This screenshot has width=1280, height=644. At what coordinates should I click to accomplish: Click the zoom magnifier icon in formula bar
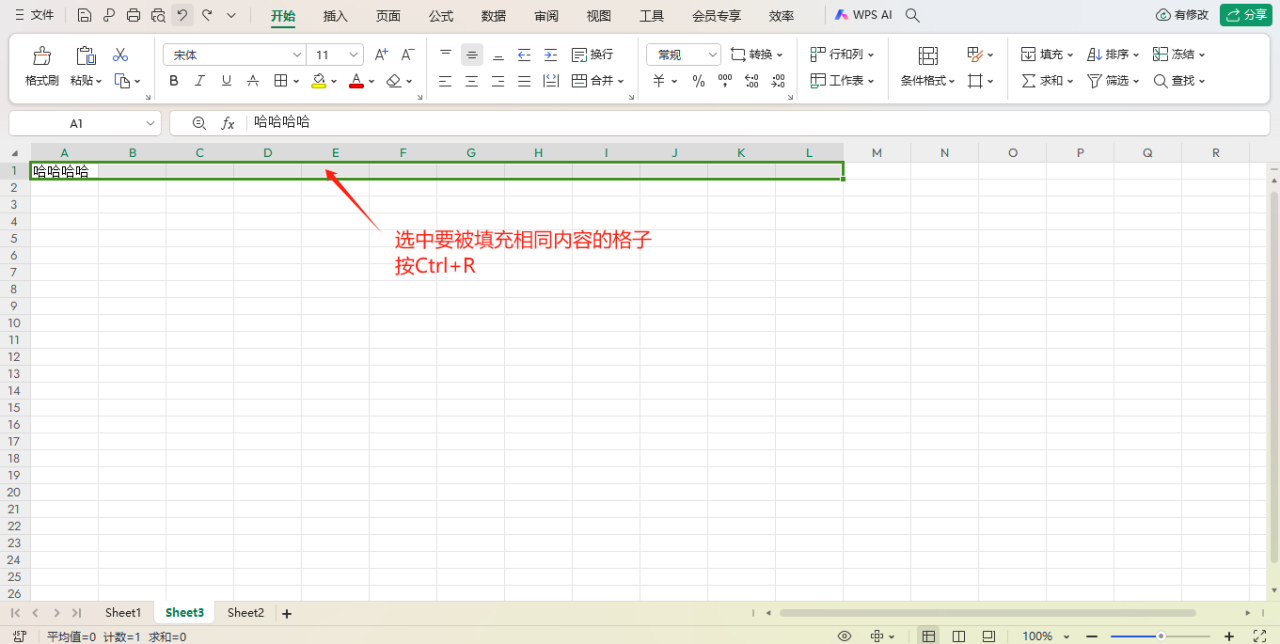click(x=199, y=123)
